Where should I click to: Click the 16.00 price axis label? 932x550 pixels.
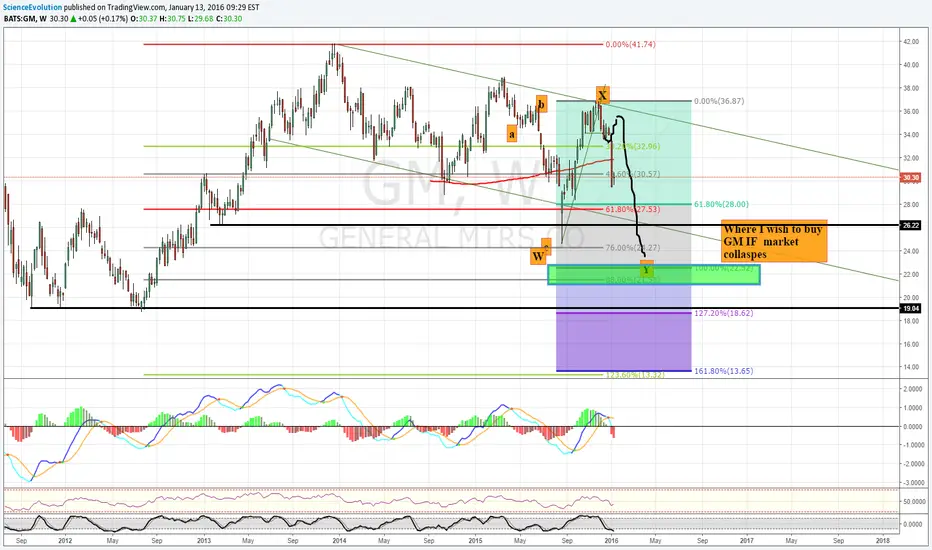pos(911,344)
